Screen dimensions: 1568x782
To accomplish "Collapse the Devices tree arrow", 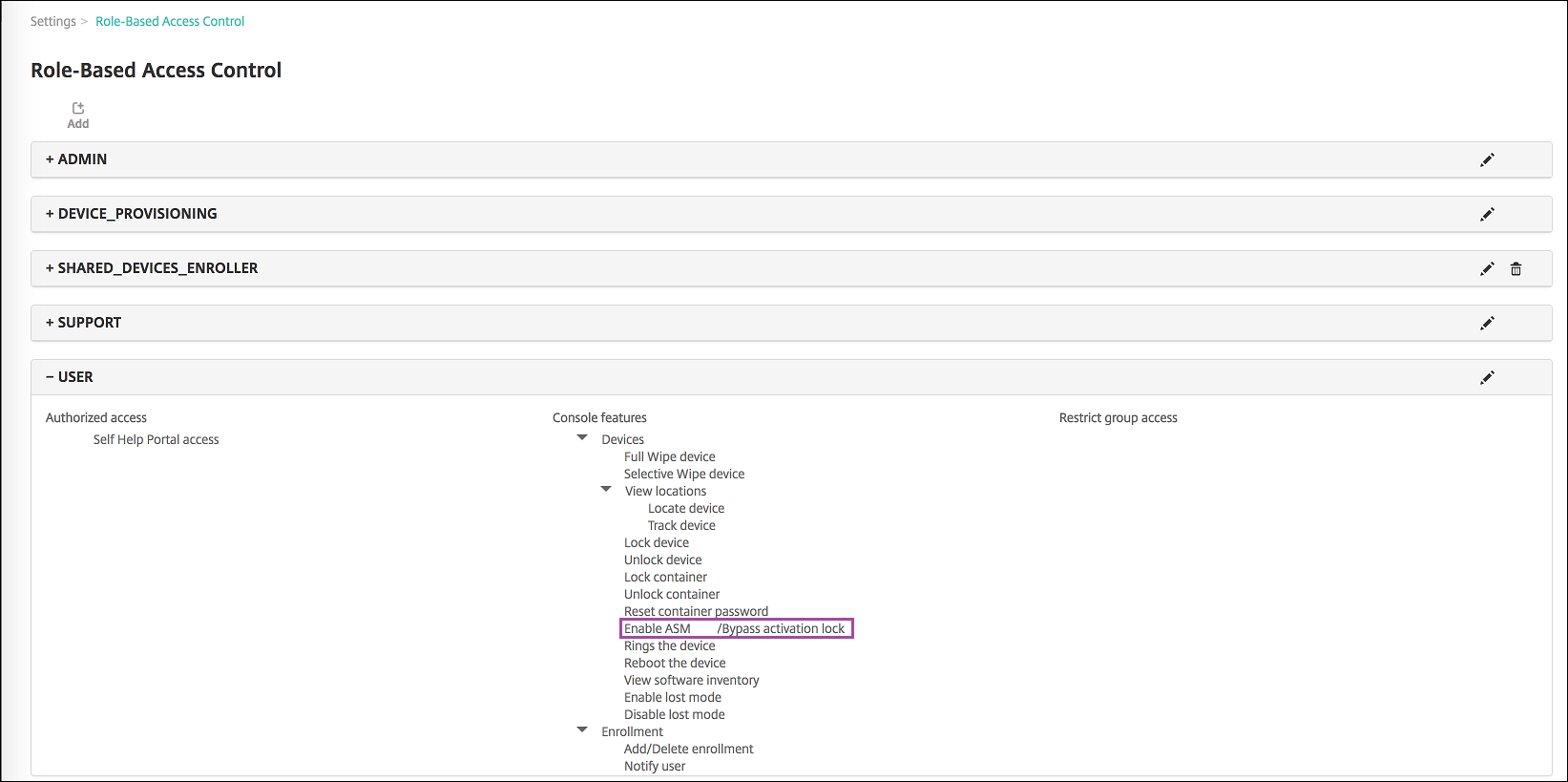I will (x=582, y=438).
